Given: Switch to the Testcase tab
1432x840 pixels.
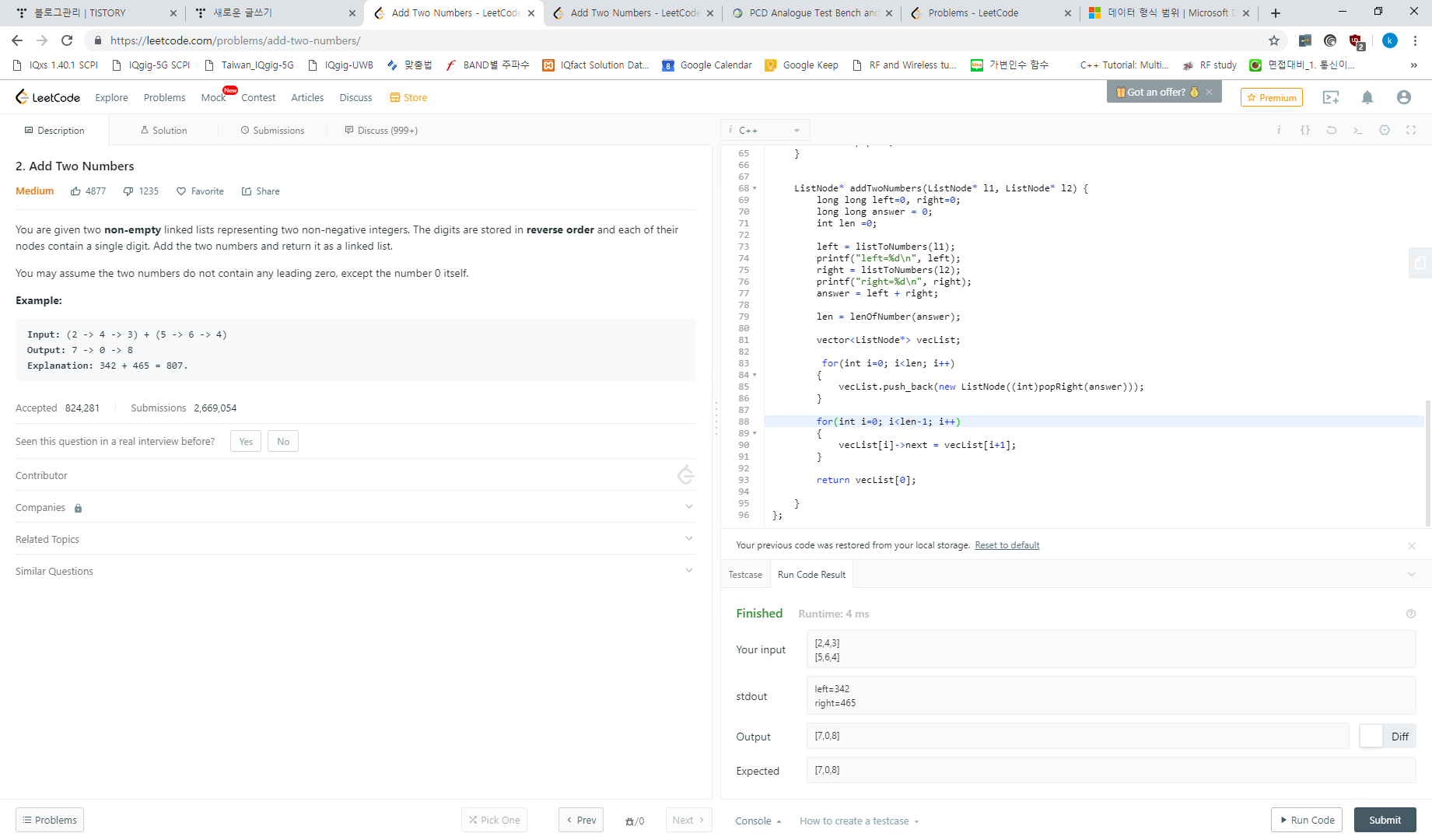Looking at the screenshot, I should (x=745, y=575).
